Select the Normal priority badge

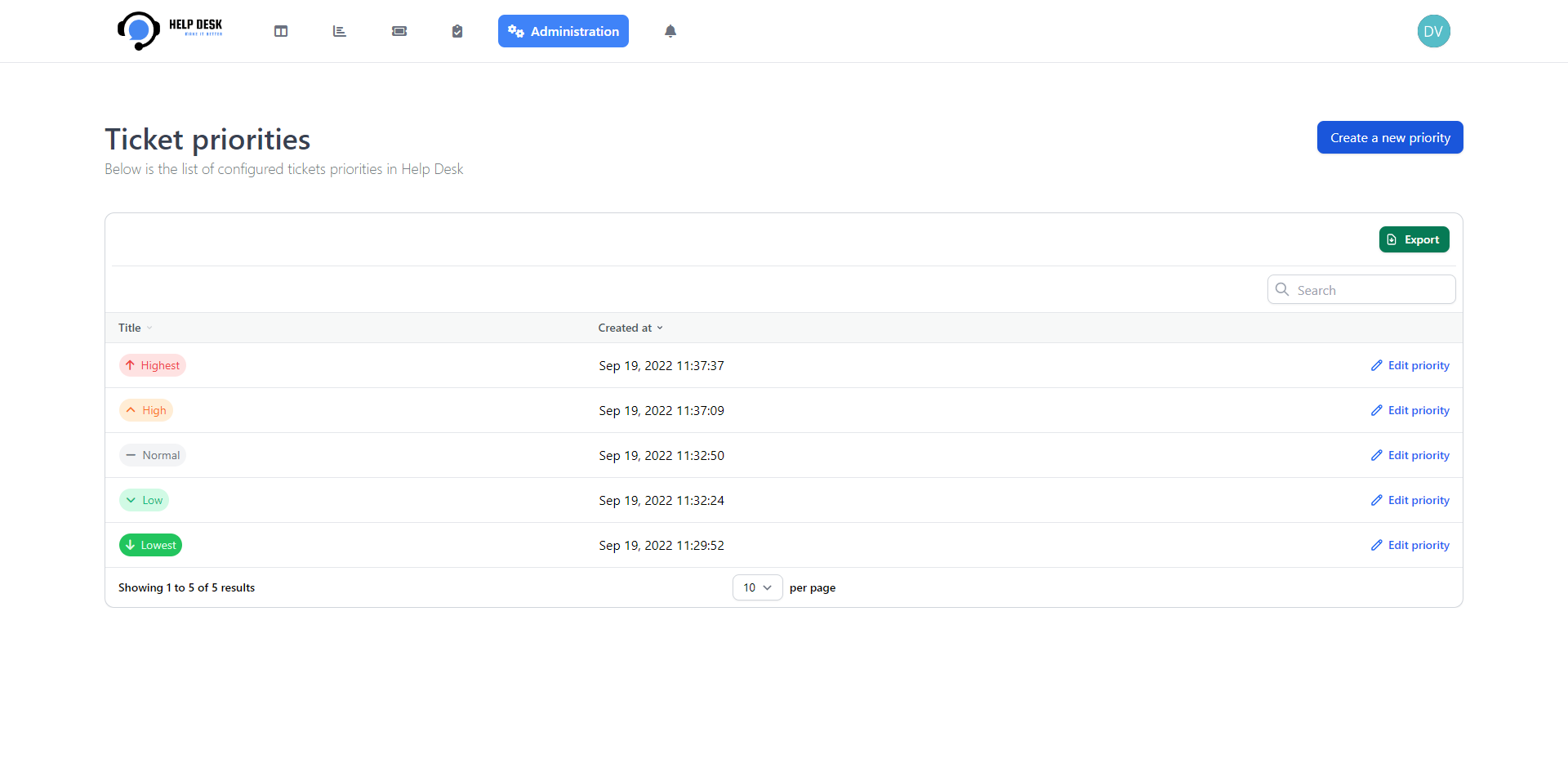[153, 455]
